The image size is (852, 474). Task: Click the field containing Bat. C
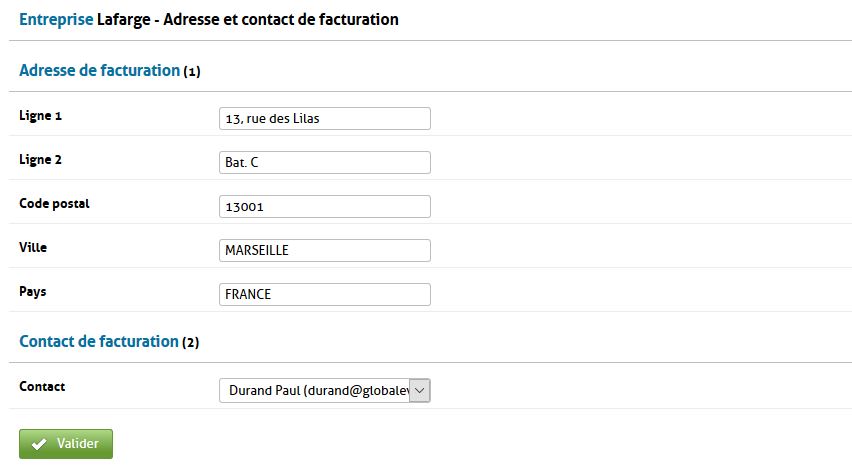click(324, 162)
